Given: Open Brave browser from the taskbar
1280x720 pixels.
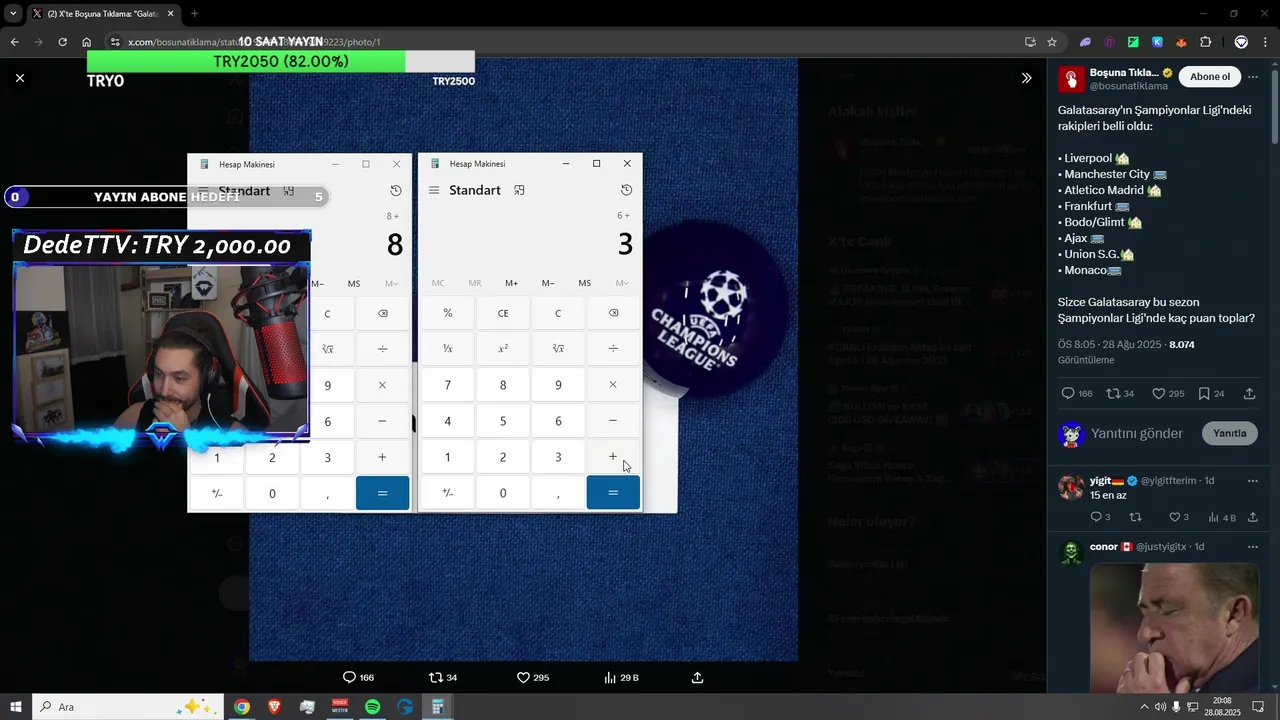Looking at the screenshot, I should click(274, 707).
